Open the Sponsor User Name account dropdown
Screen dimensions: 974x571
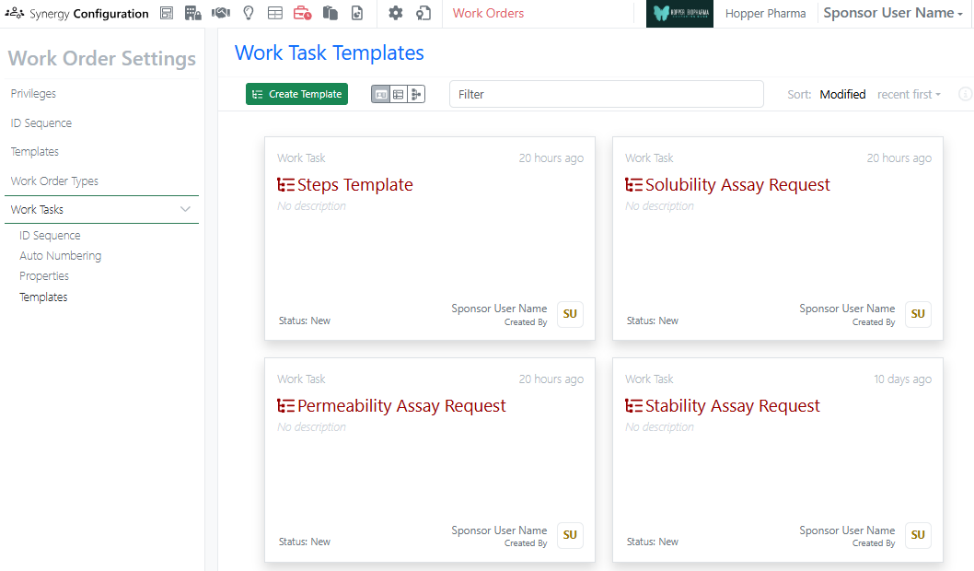click(893, 13)
